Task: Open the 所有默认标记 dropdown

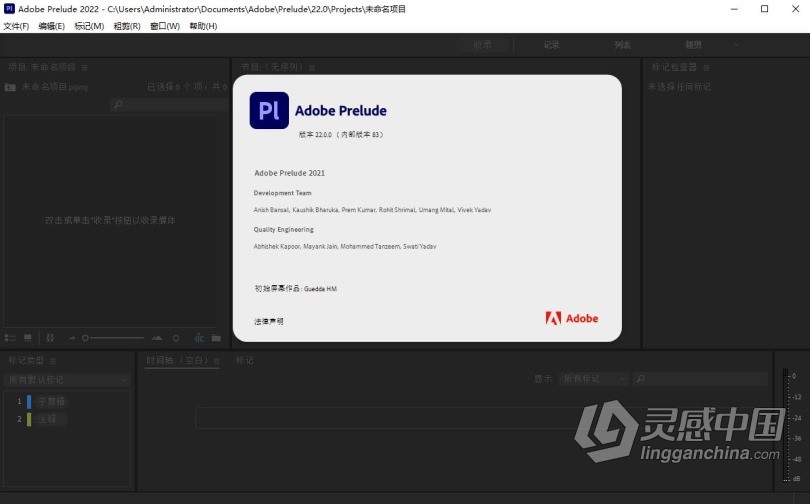Action: 67,380
